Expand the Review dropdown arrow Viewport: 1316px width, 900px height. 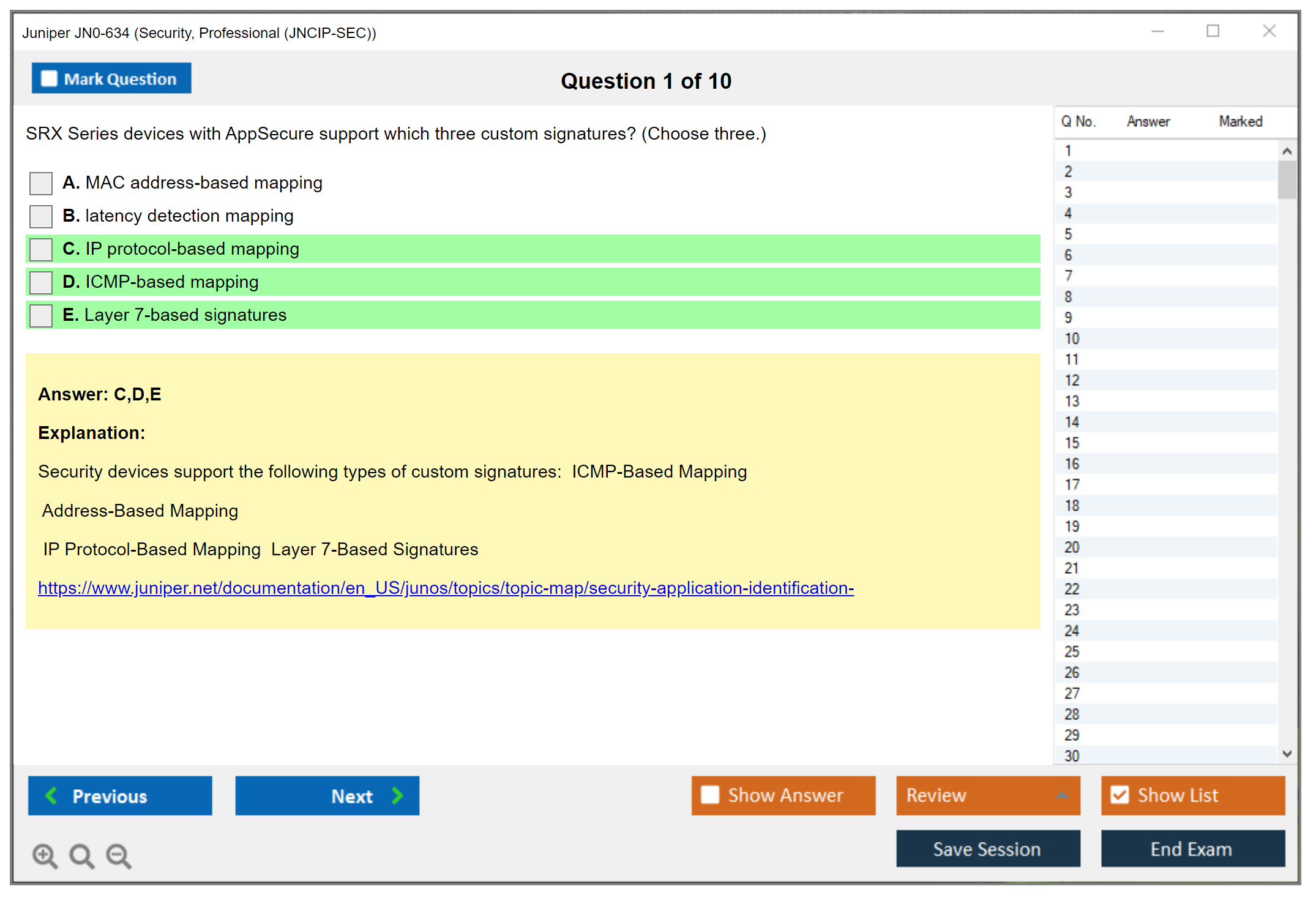1062,795
